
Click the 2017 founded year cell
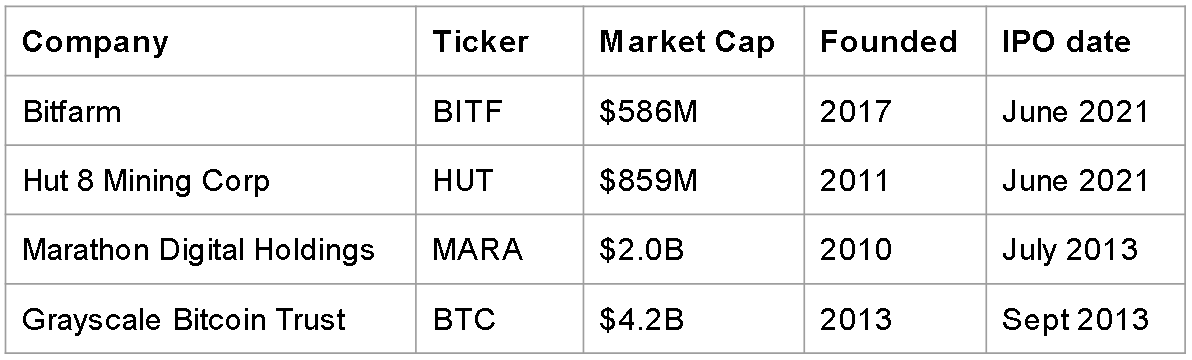pyautogui.click(x=895, y=110)
